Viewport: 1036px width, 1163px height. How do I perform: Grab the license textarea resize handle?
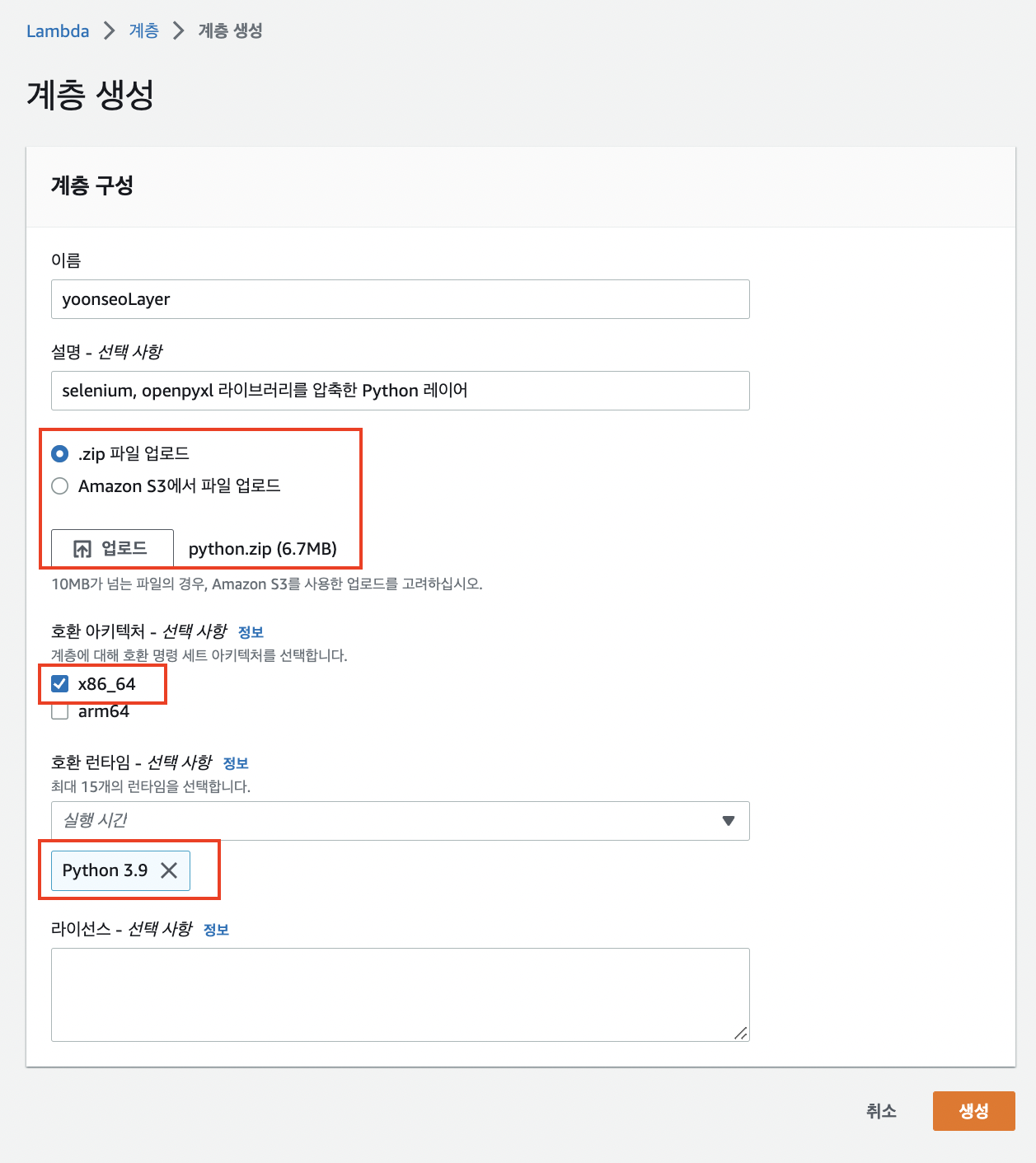(x=740, y=1033)
